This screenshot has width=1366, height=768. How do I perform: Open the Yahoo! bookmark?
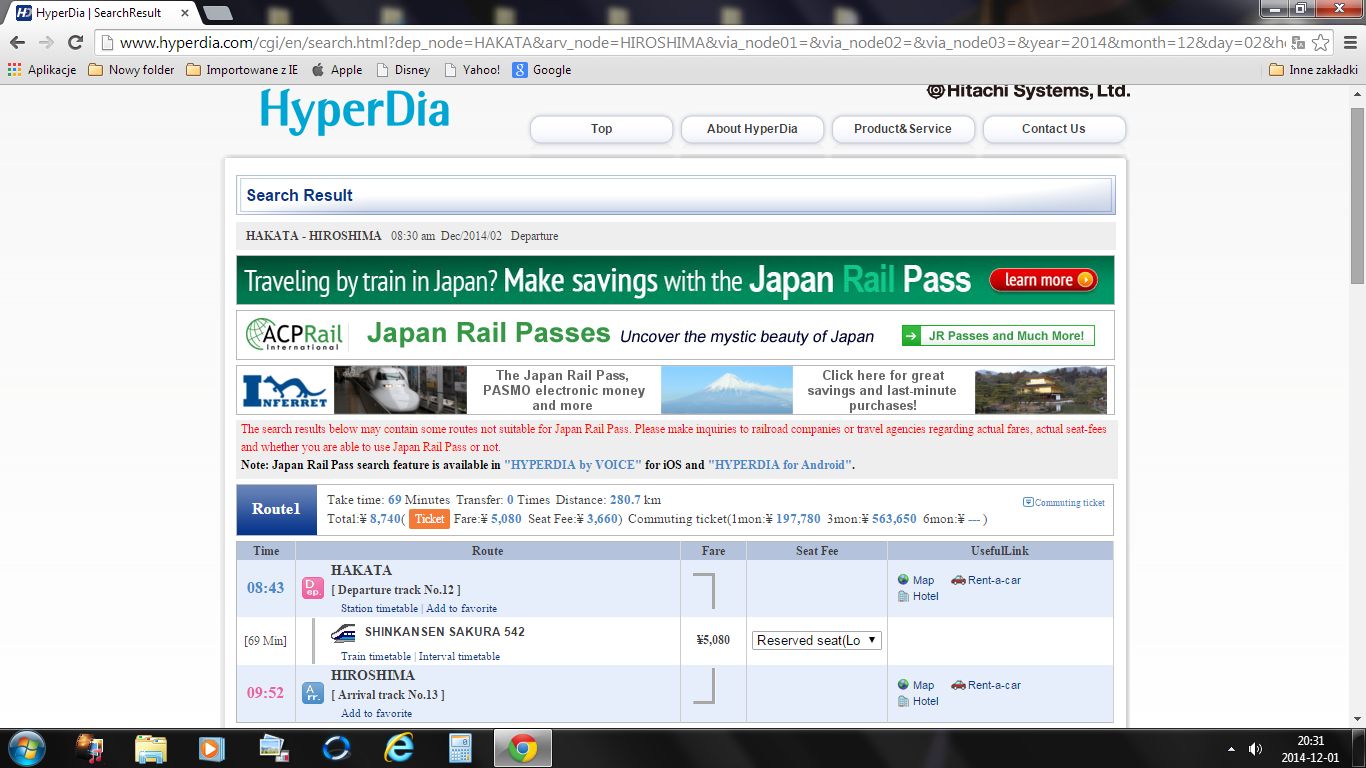472,70
